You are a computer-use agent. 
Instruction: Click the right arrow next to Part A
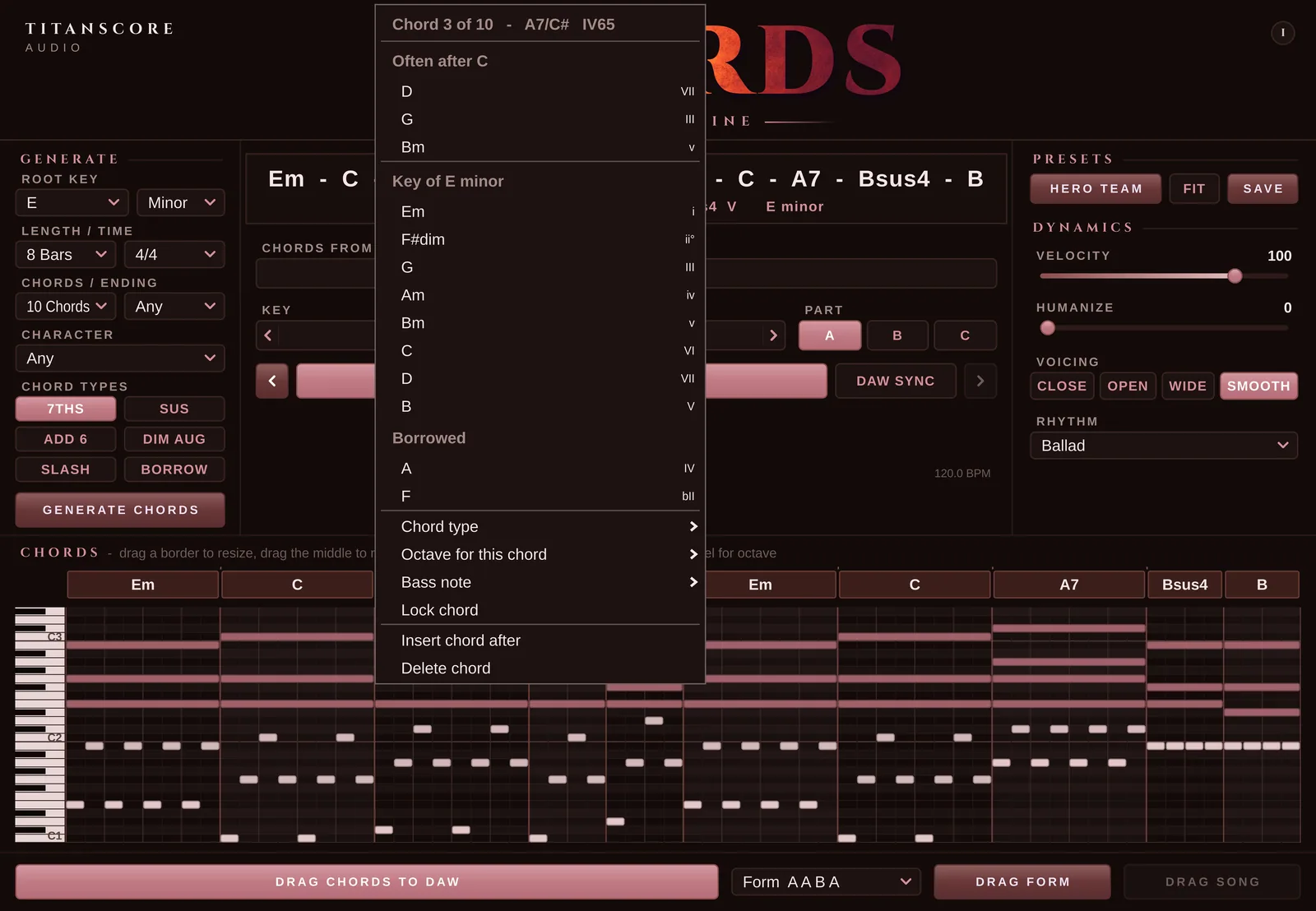pyautogui.click(x=772, y=335)
